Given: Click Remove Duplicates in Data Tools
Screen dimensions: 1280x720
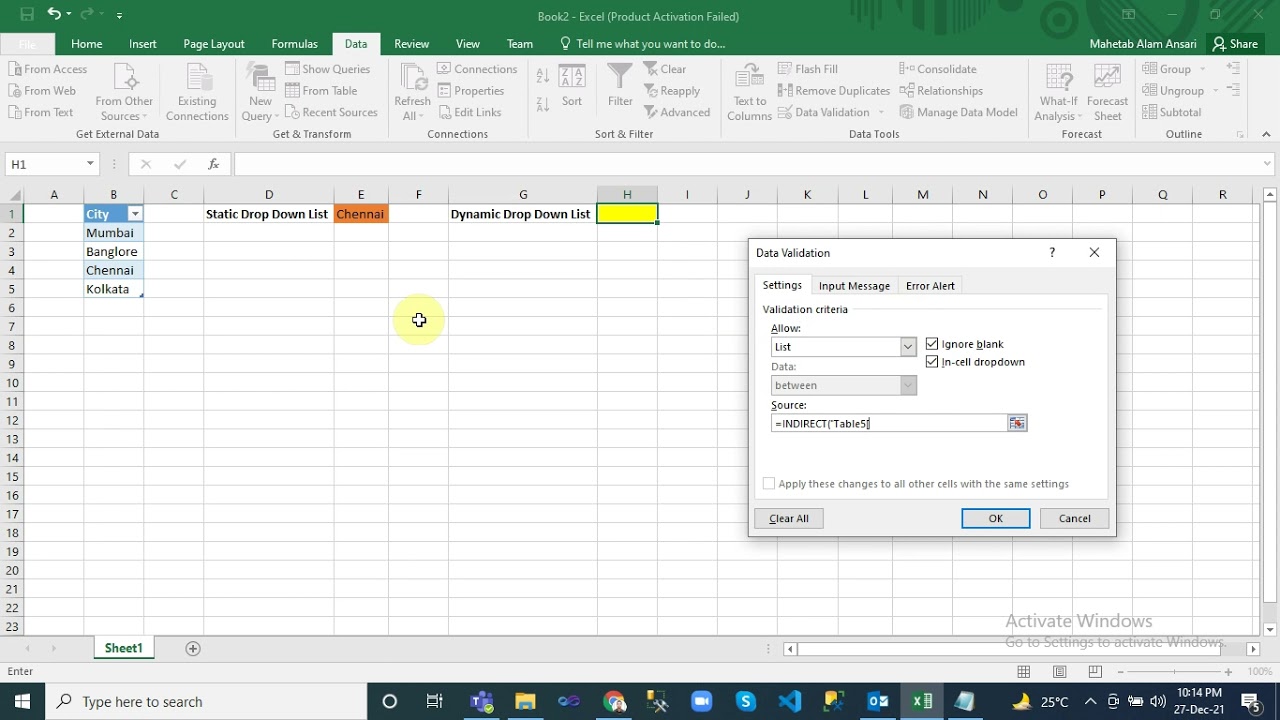Looking at the screenshot, I should click(x=834, y=91).
